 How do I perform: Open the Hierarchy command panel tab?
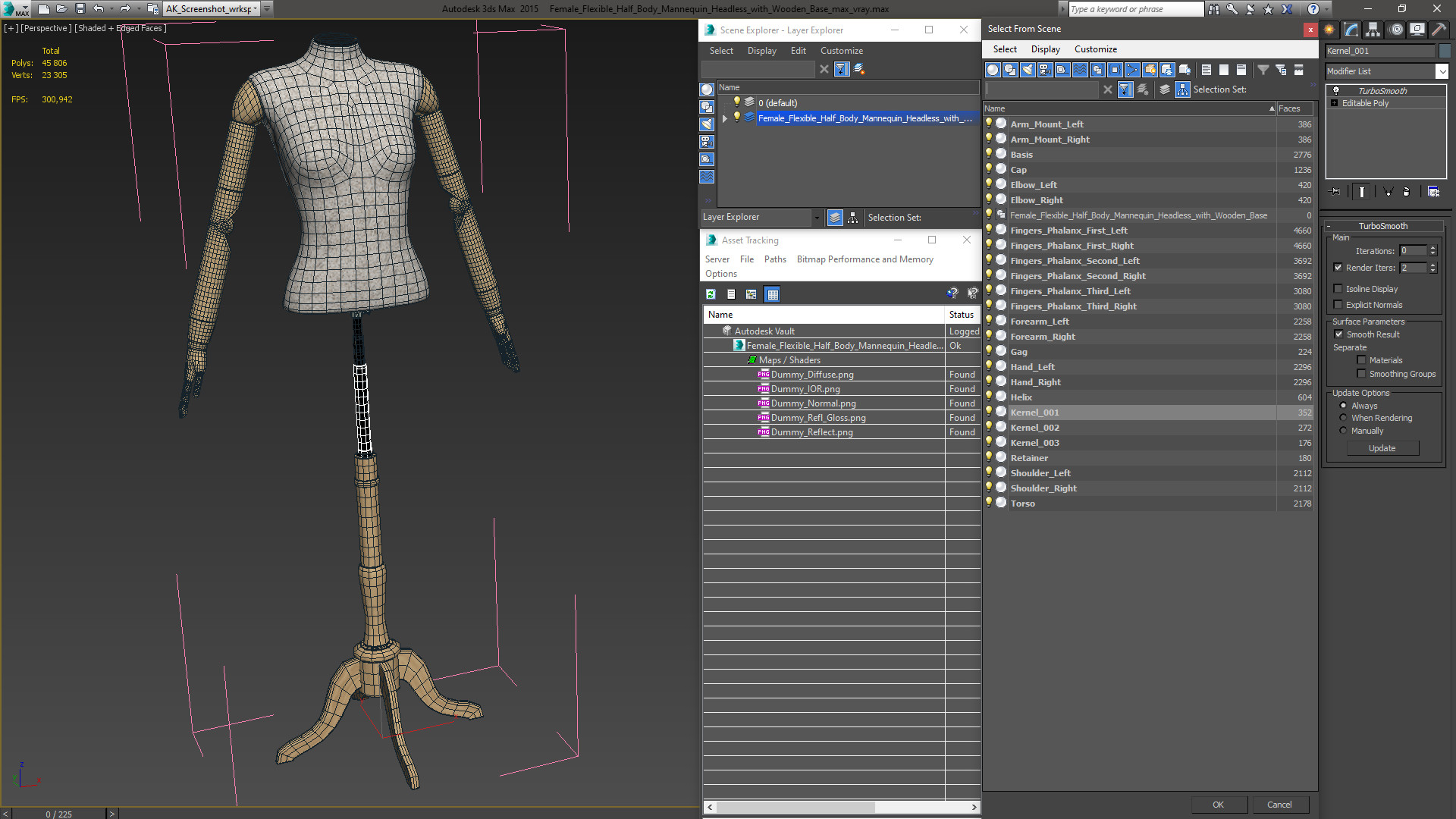click(1373, 30)
